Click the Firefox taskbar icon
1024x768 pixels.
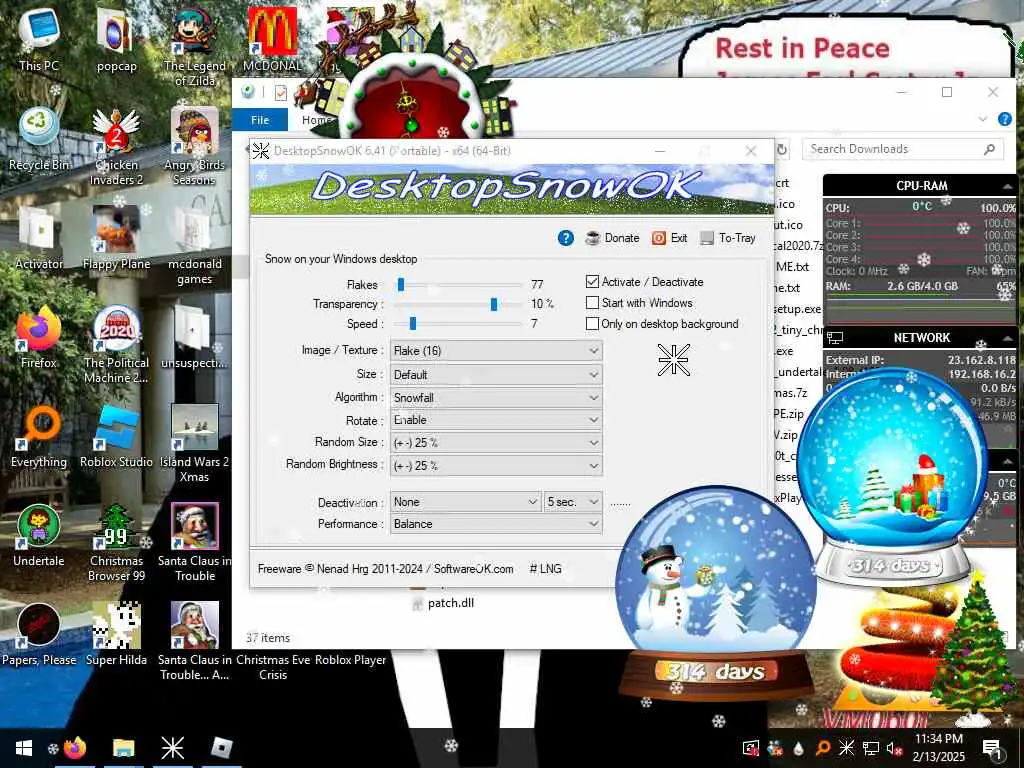[75, 748]
